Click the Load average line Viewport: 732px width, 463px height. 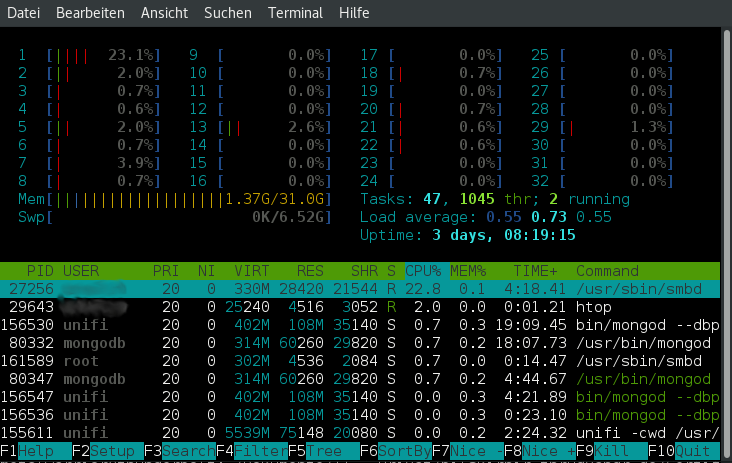coord(486,217)
